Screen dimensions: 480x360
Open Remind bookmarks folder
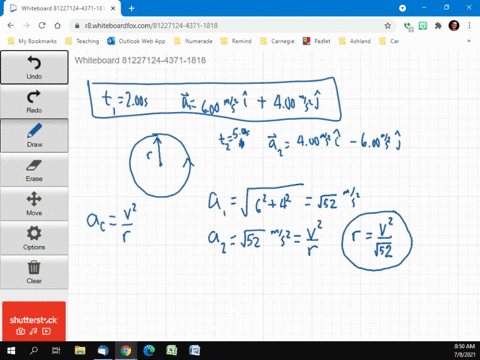pos(236,41)
